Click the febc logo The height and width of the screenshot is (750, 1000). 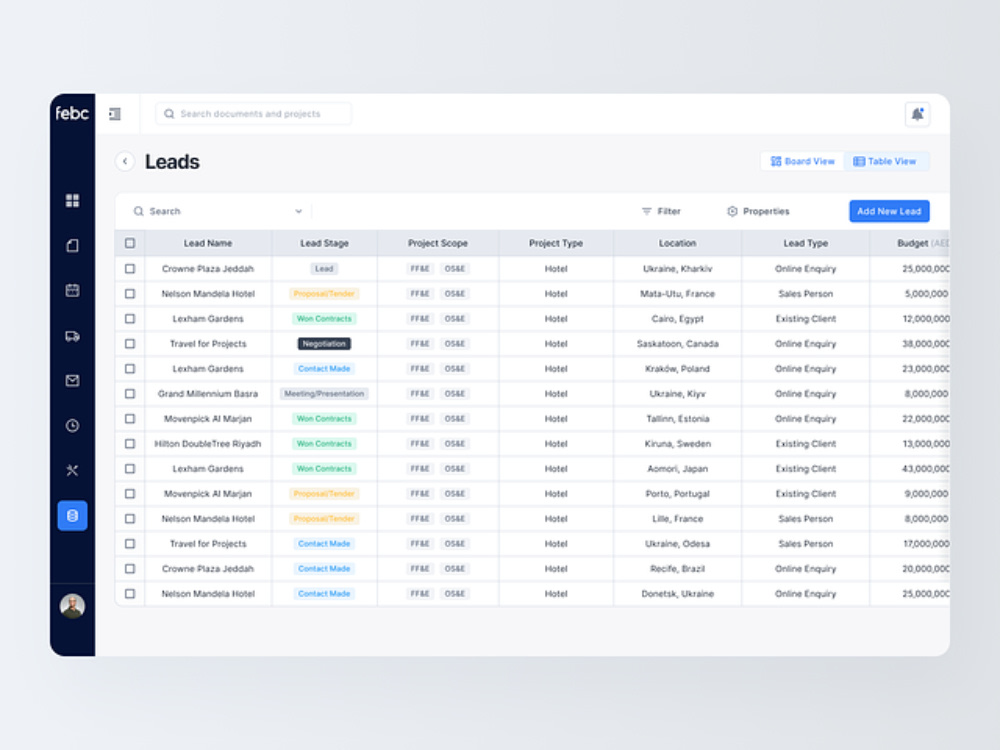click(72, 114)
